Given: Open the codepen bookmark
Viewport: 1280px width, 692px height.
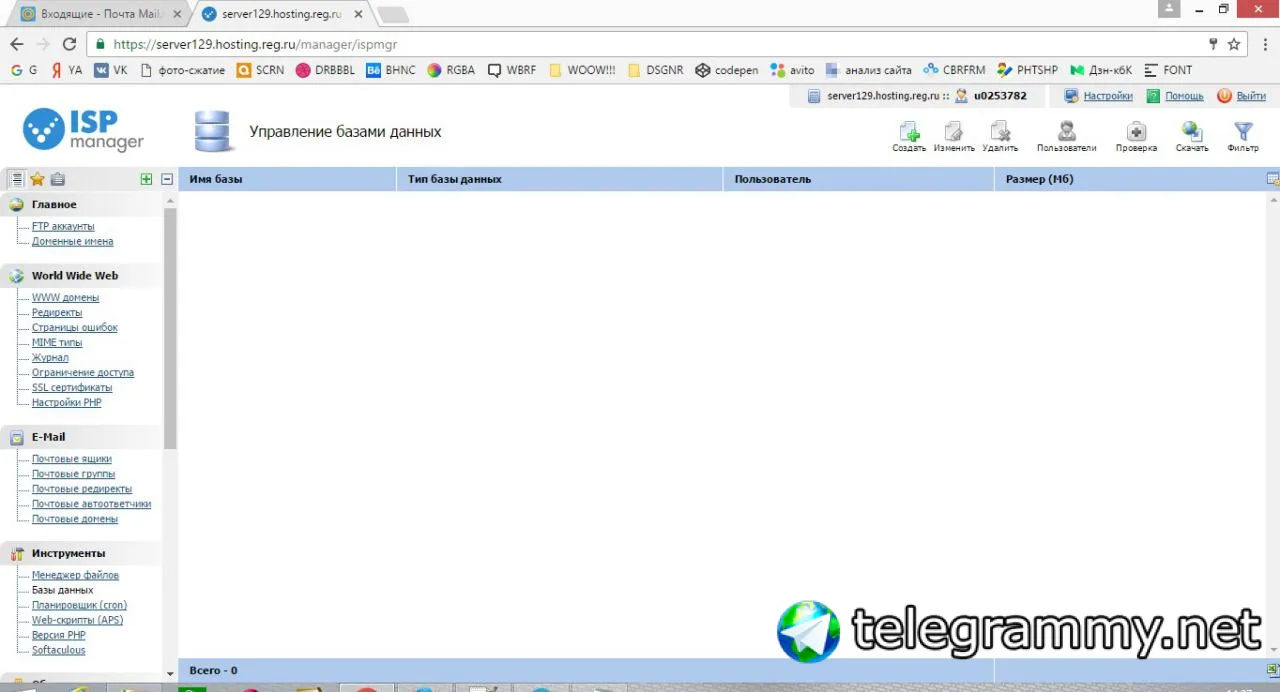Looking at the screenshot, I should pos(727,70).
